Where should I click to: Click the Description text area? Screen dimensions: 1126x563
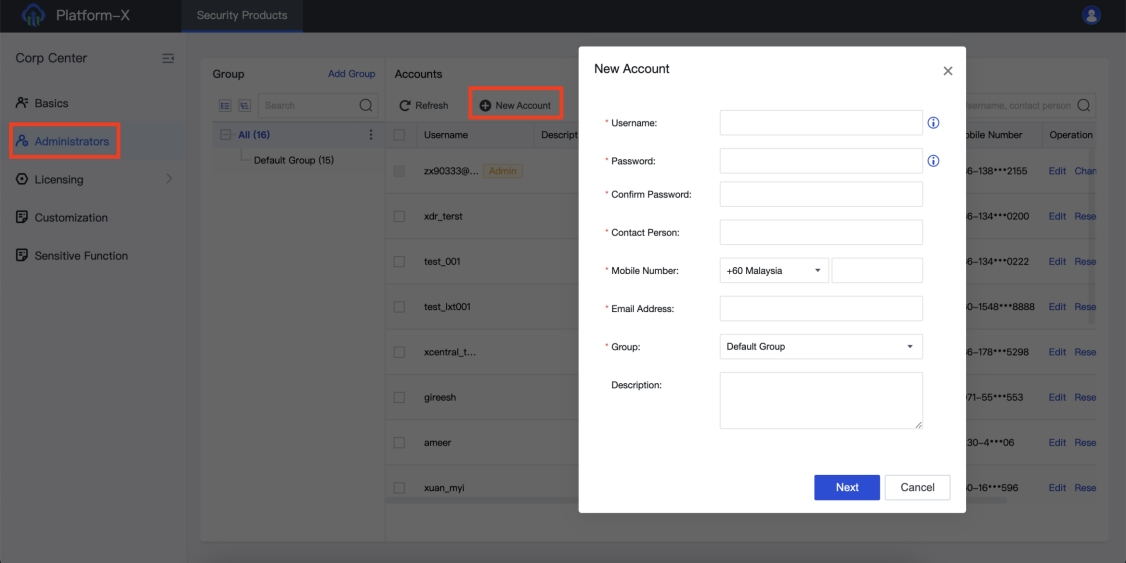click(x=821, y=400)
